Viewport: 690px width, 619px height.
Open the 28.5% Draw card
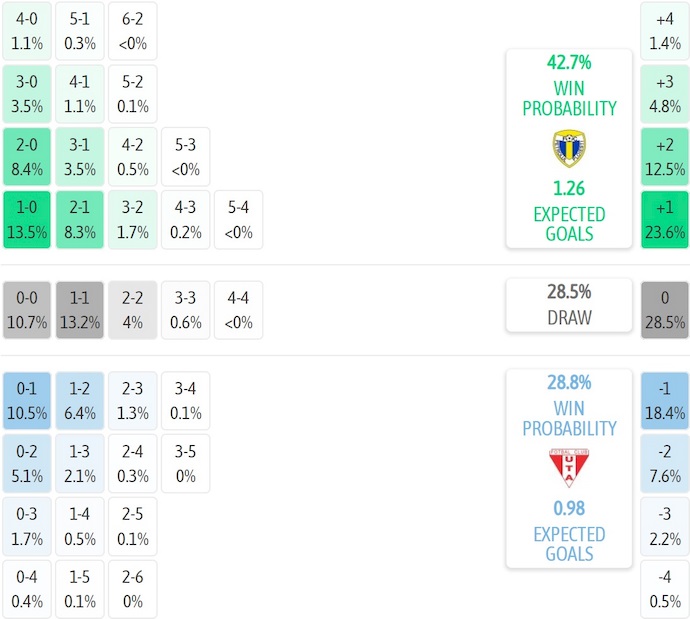pyautogui.click(x=568, y=305)
